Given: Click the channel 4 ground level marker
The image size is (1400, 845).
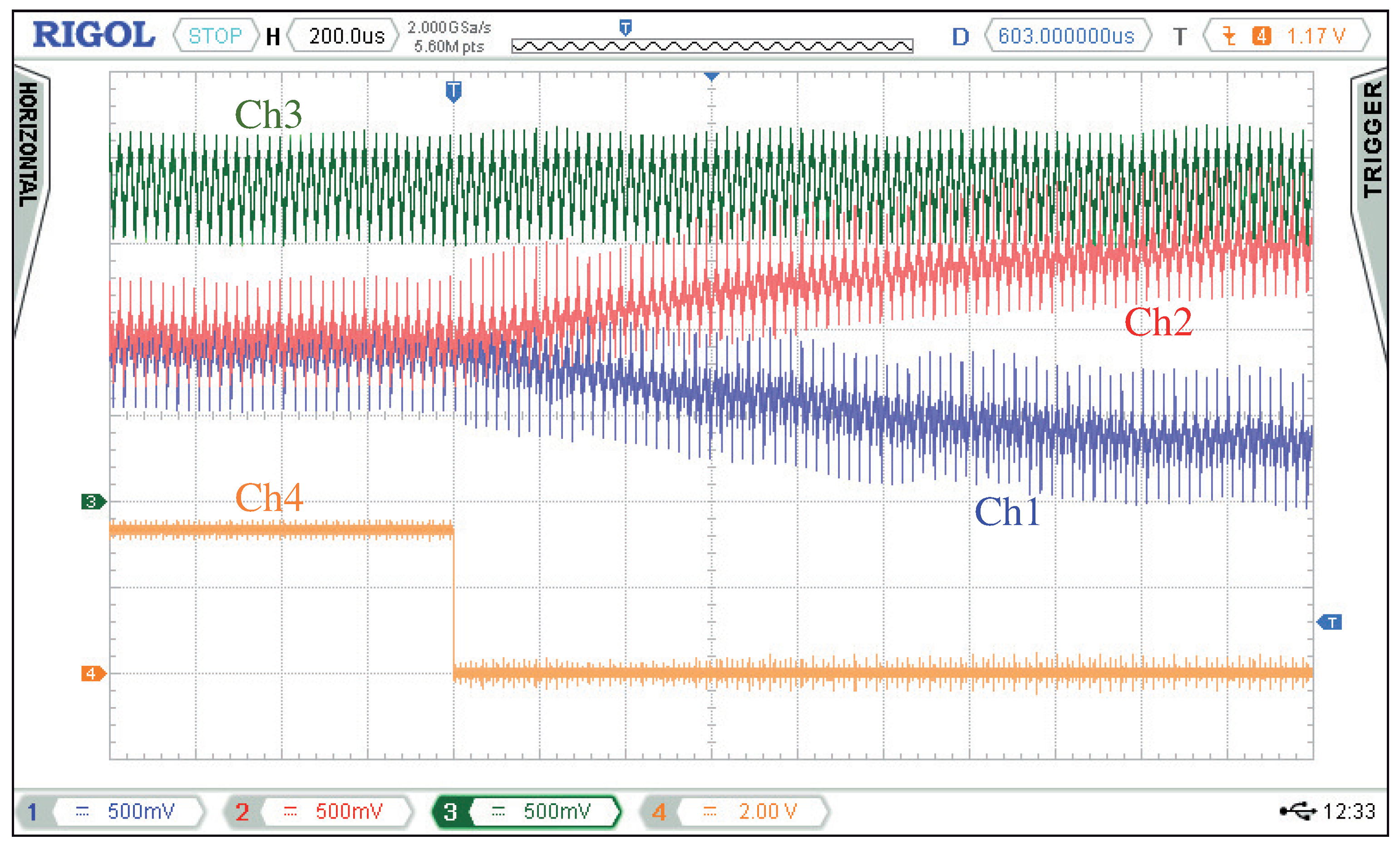Looking at the screenshot, I should (93, 673).
